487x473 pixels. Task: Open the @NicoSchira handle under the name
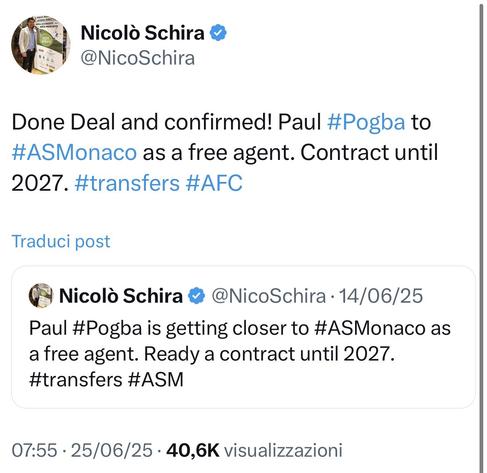point(138,58)
